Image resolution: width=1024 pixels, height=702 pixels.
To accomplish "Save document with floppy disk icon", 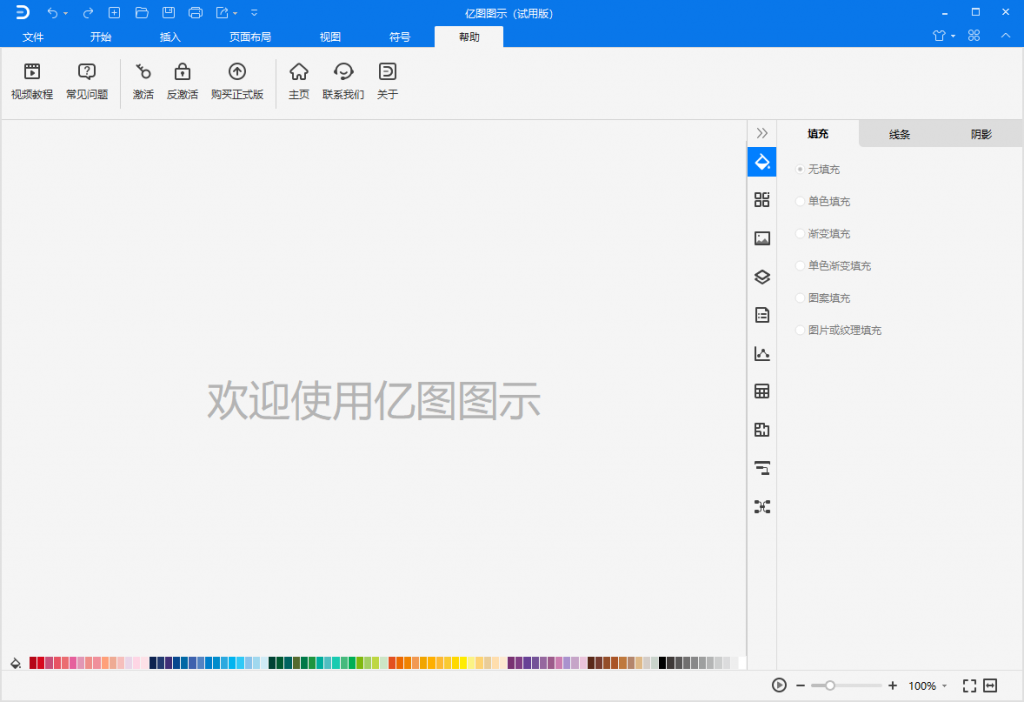I will click(x=168, y=12).
